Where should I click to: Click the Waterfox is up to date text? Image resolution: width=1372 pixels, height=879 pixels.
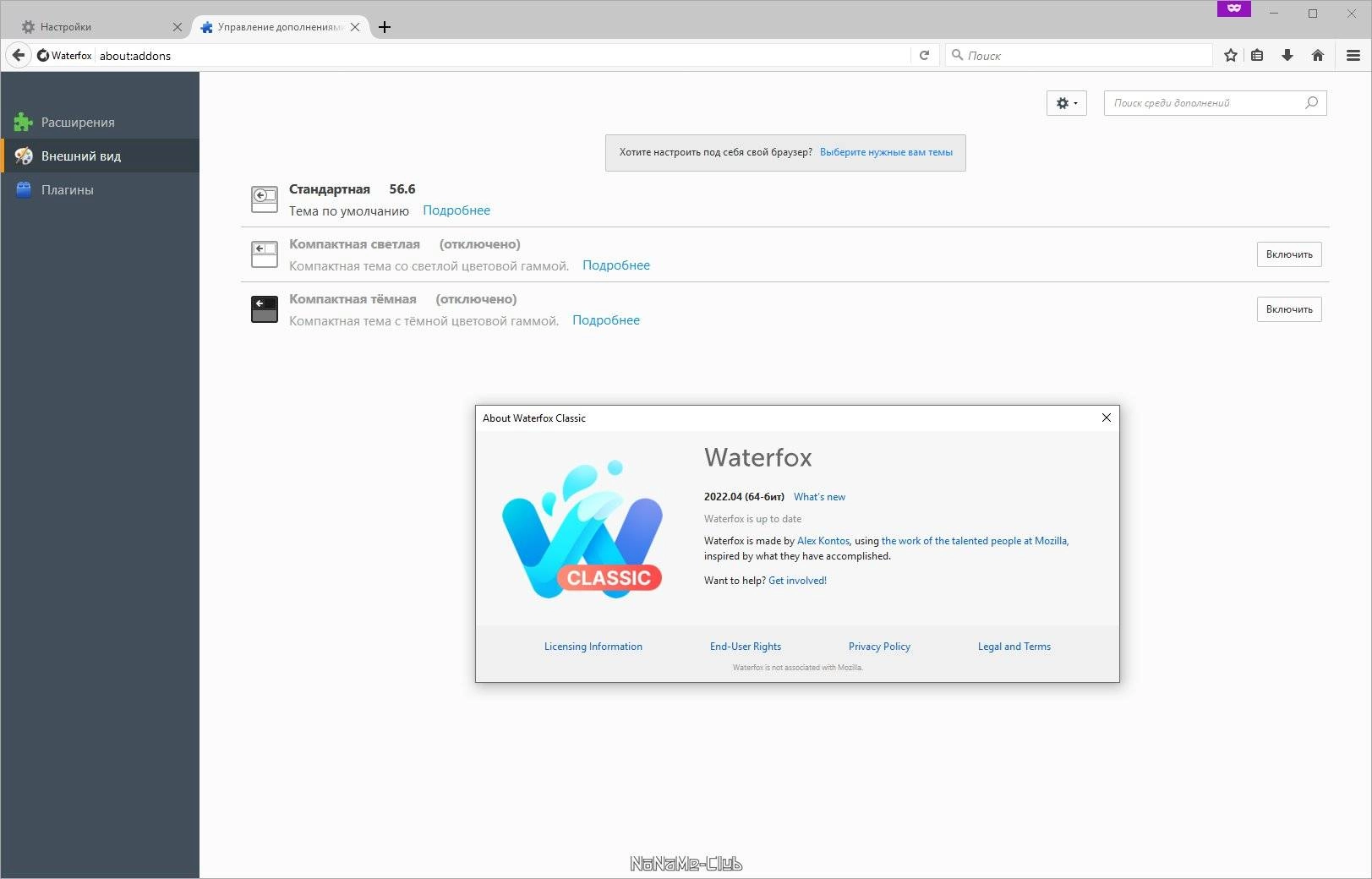(752, 519)
